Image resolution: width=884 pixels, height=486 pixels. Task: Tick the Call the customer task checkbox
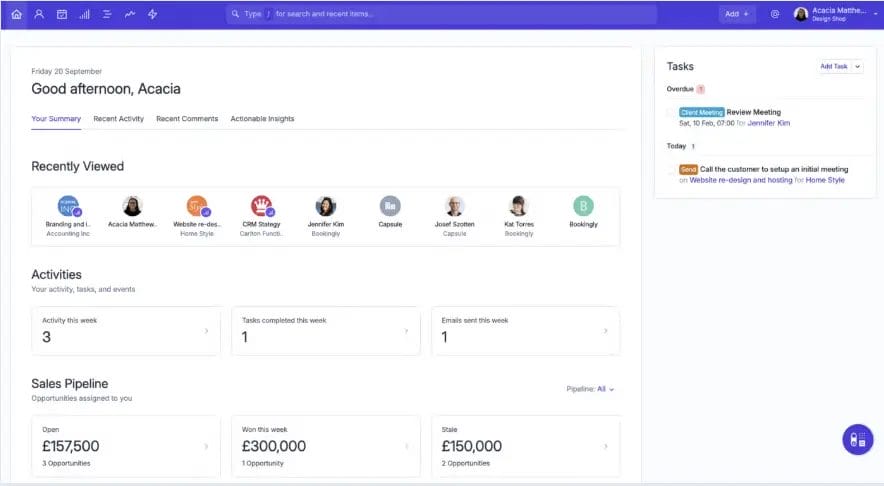click(x=672, y=170)
